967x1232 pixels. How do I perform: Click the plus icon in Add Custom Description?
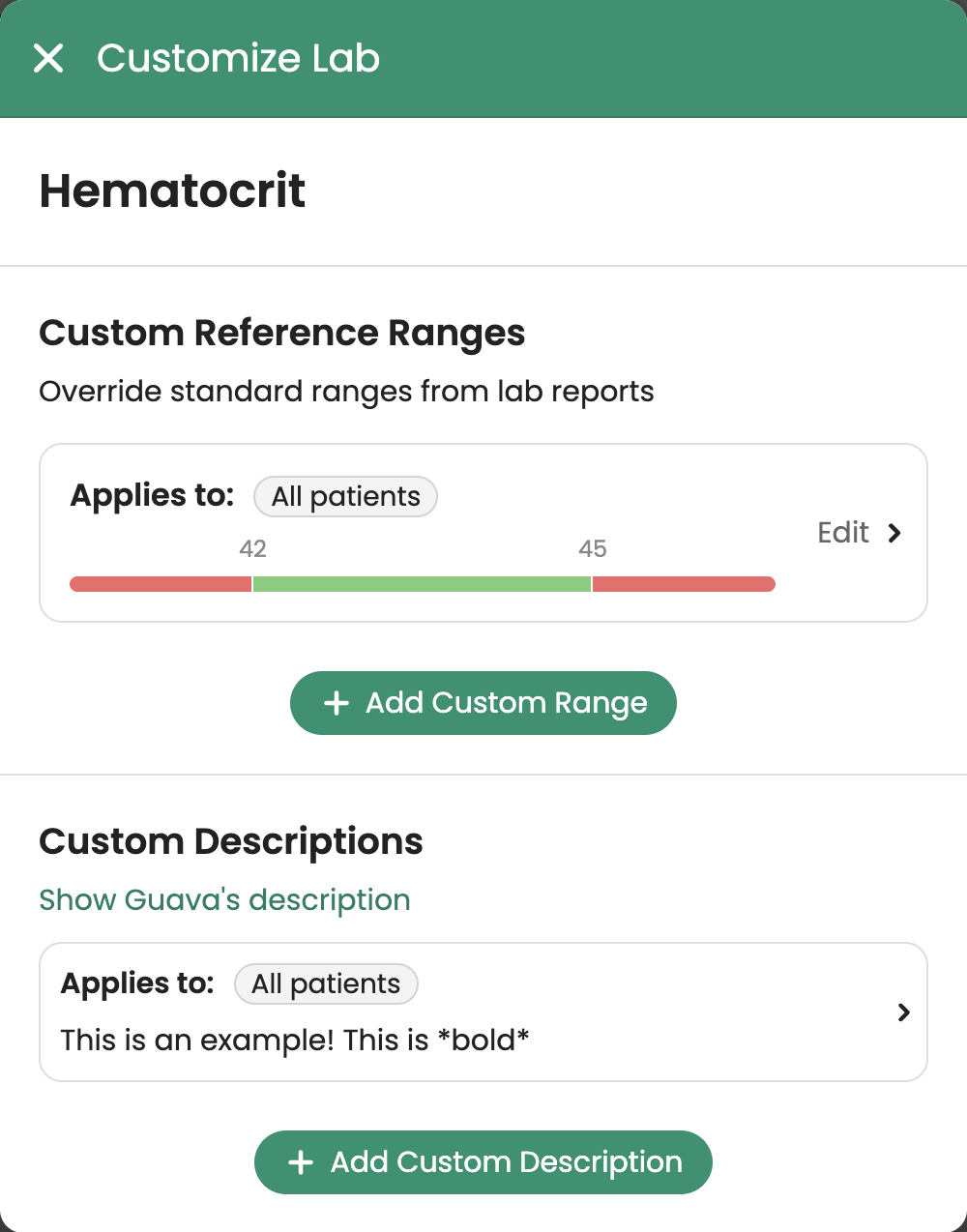click(x=301, y=1162)
